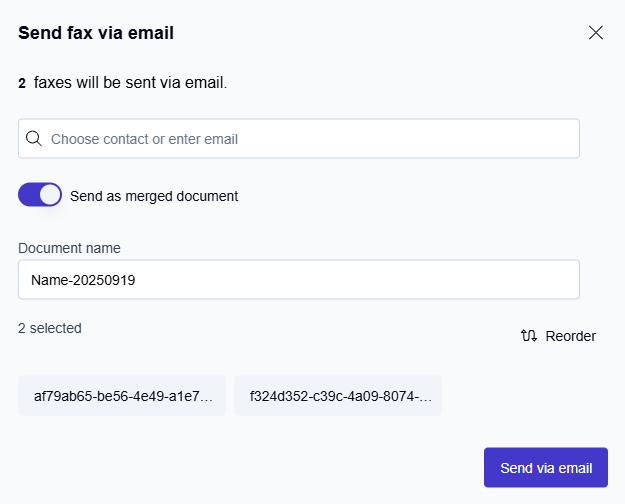Image resolution: width=625 pixels, height=504 pixels.
Task: Click the "faxes will be sent via email" message
Action: [x=131, y=83]
